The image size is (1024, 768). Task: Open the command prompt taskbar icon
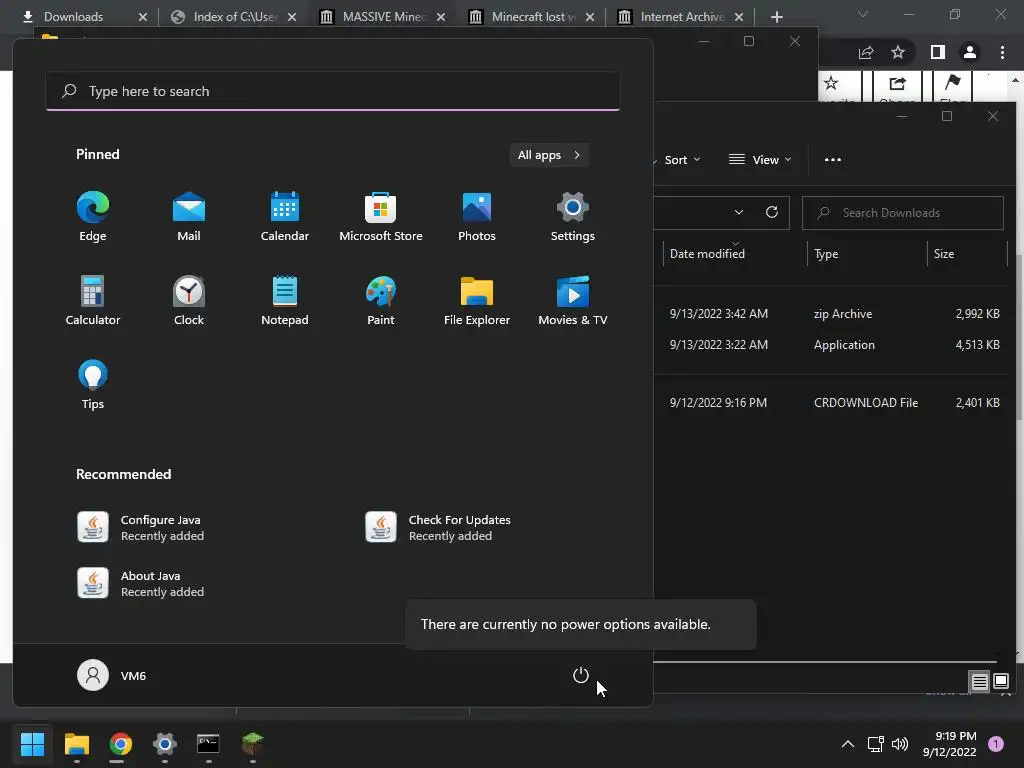(208, 743)
